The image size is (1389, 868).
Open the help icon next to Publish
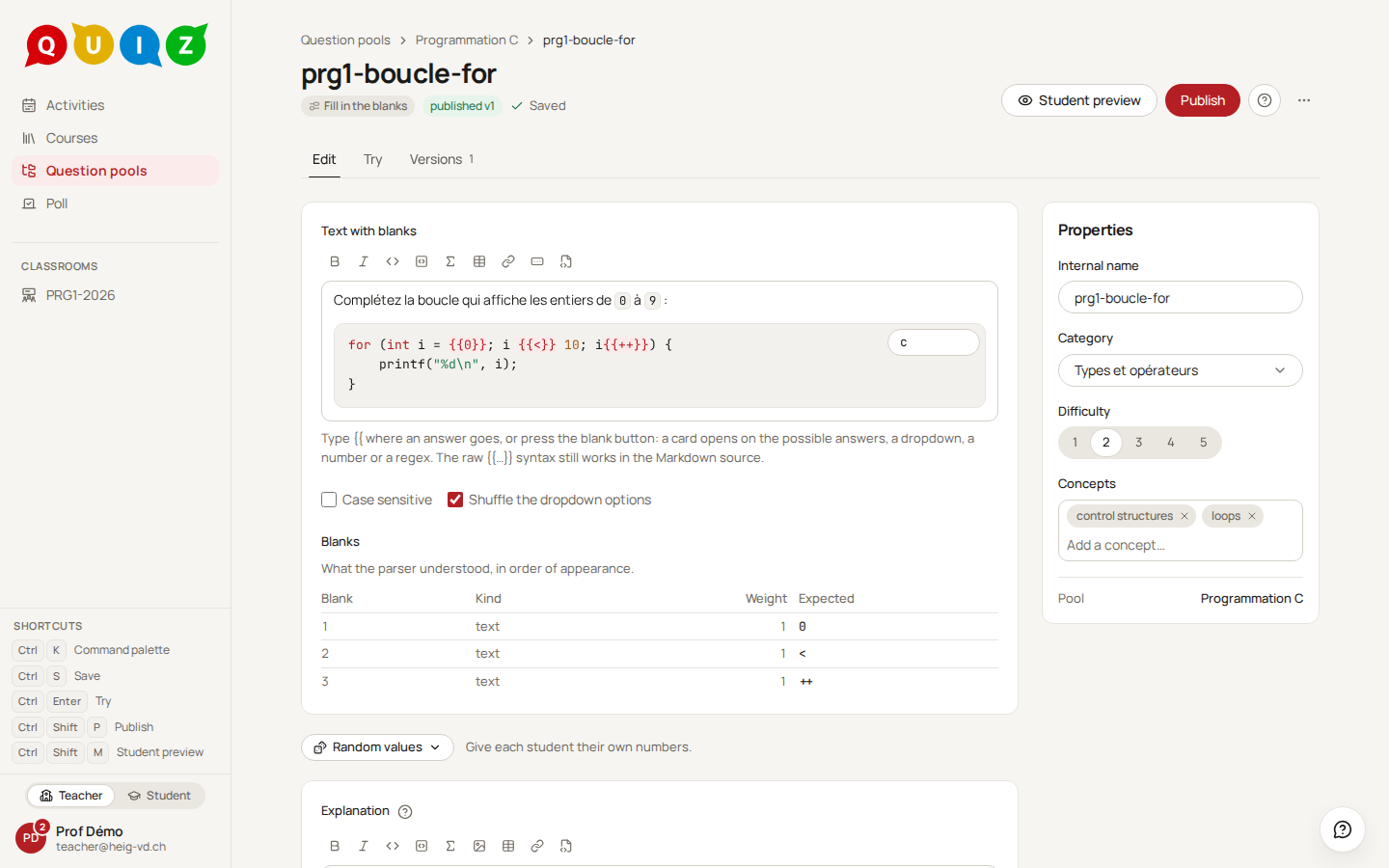coord(1265,100)
